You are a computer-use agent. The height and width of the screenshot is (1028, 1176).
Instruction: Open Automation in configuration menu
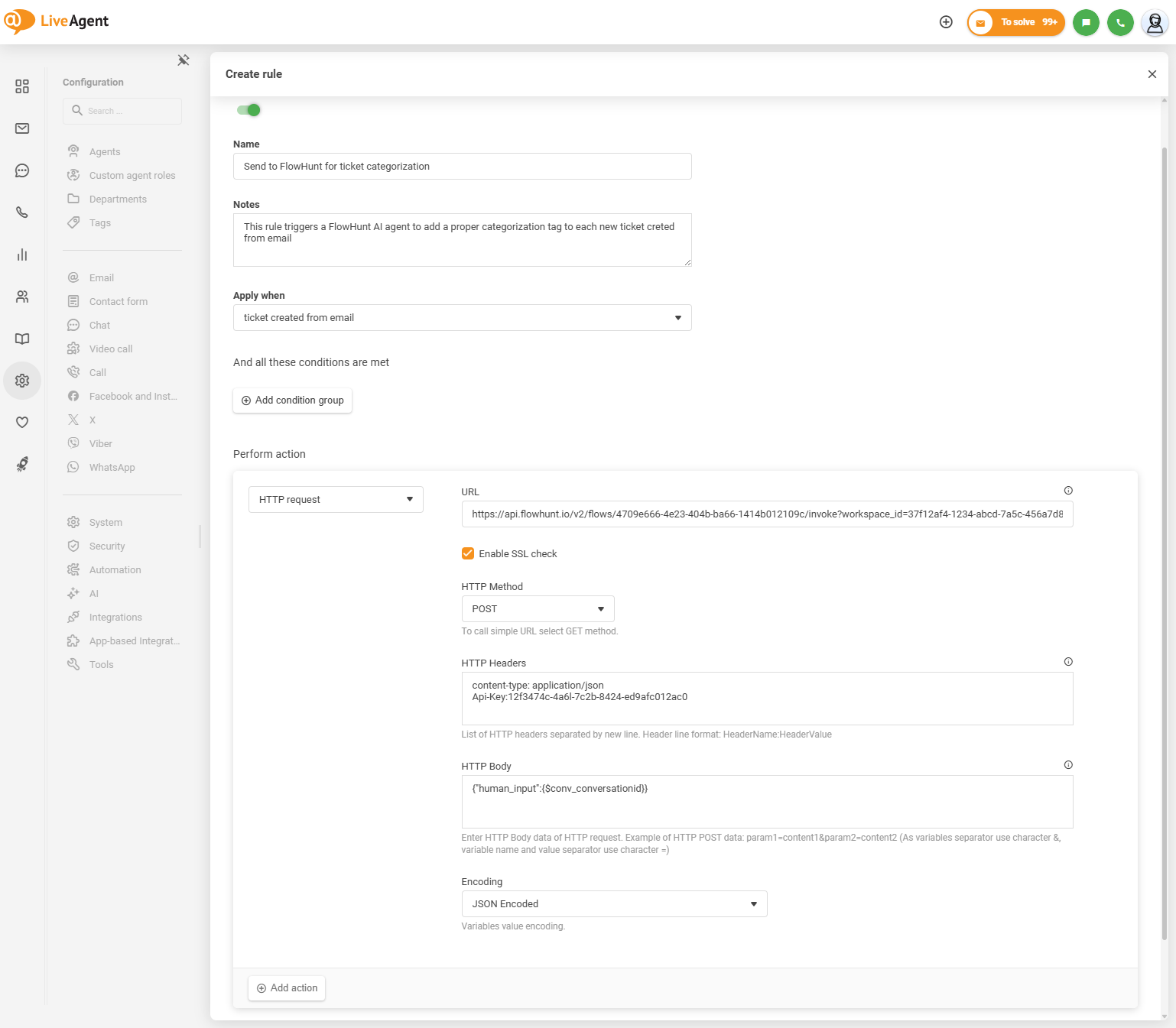pyautogui.click(x=115, y=570)
